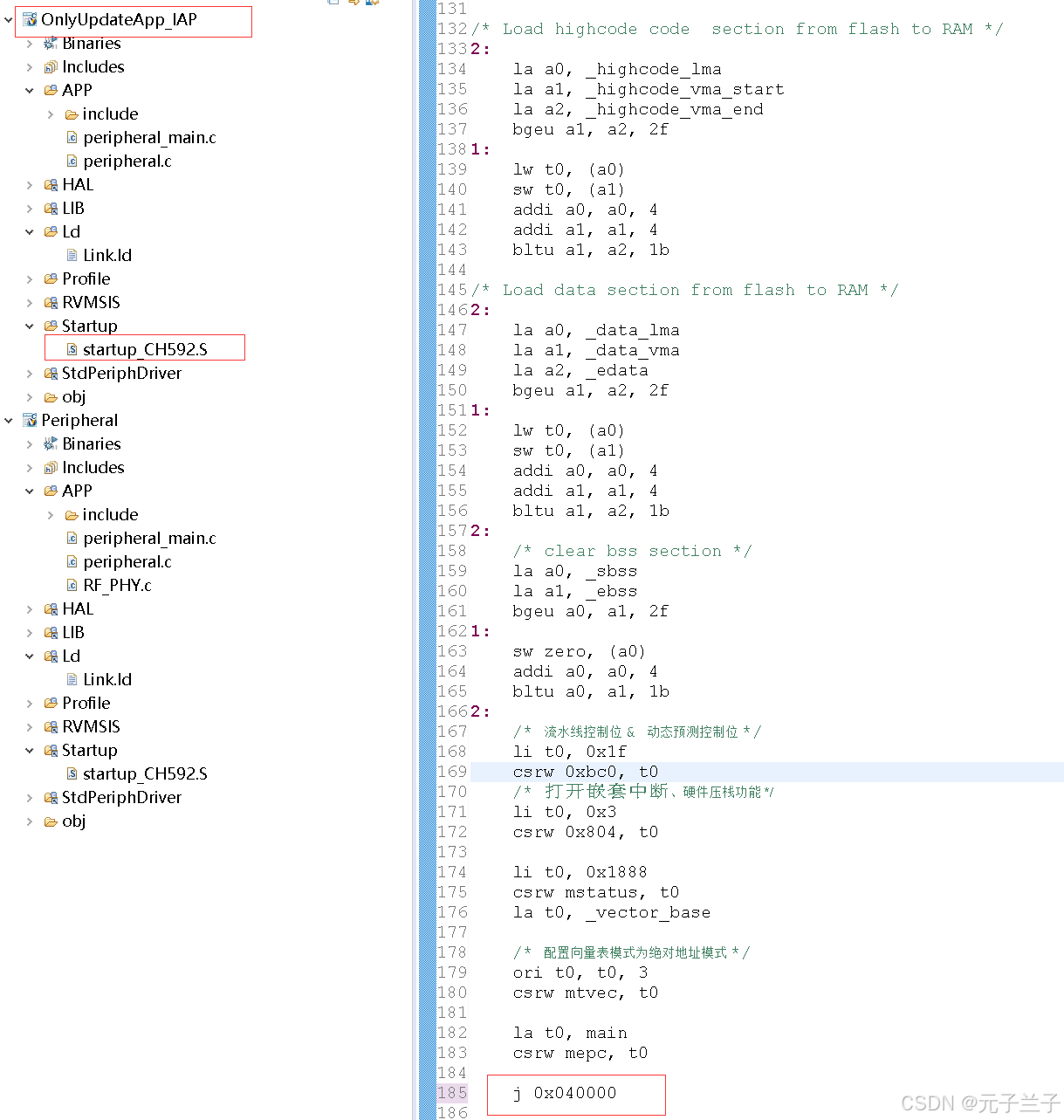
Task: Click HAL folder icon in Peripheral project
Action: coord(51,608)
